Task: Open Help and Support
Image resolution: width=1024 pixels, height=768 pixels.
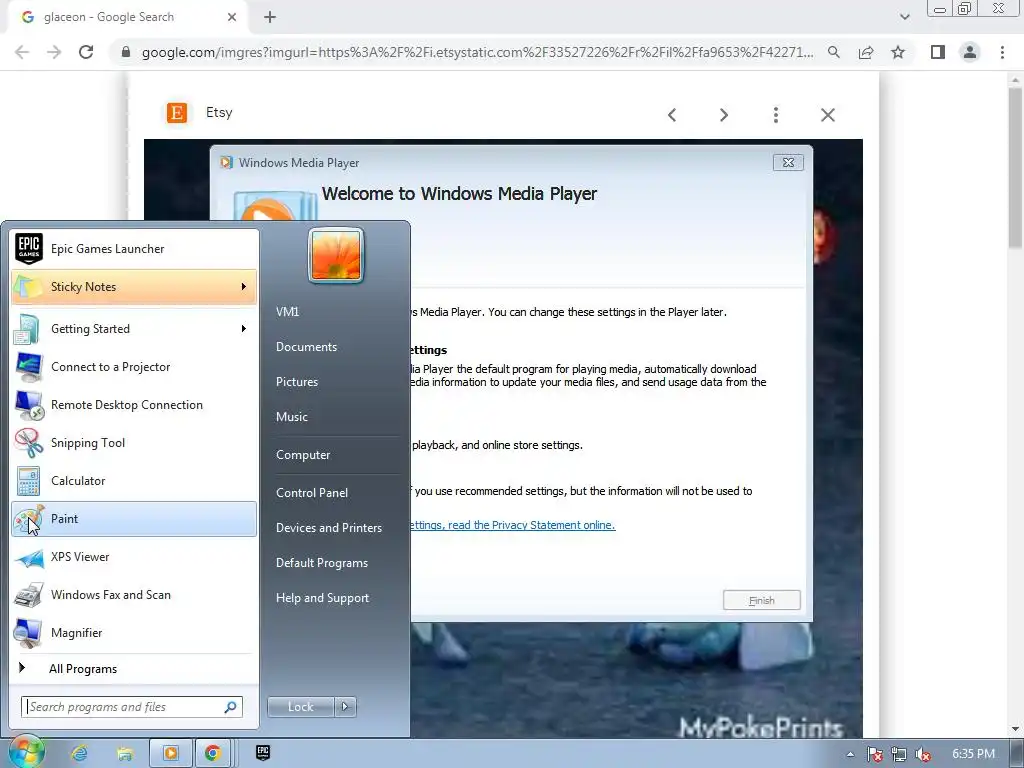Action: [x=322, y=598]
